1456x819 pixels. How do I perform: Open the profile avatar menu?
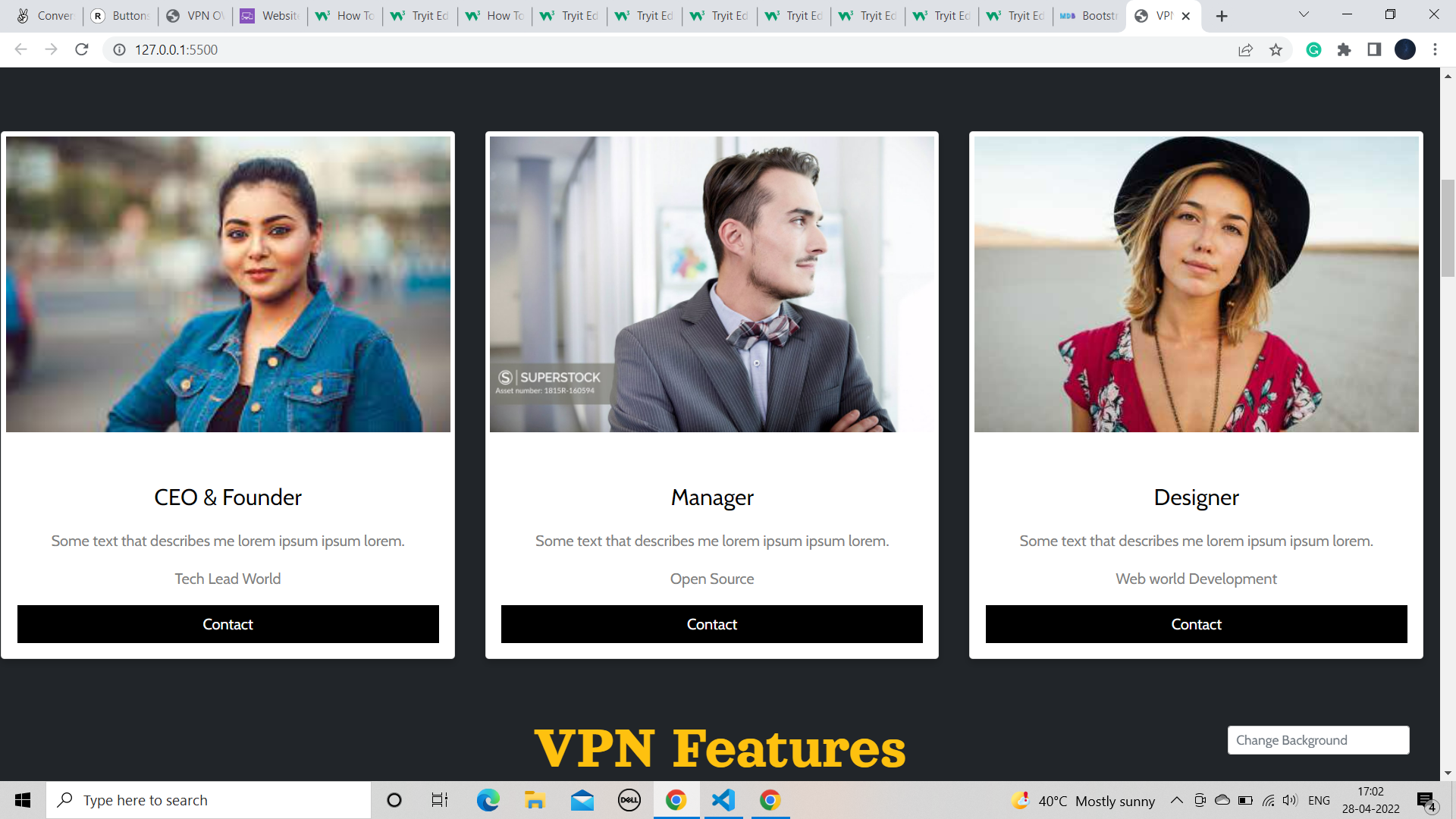(x=1404, y=49)
